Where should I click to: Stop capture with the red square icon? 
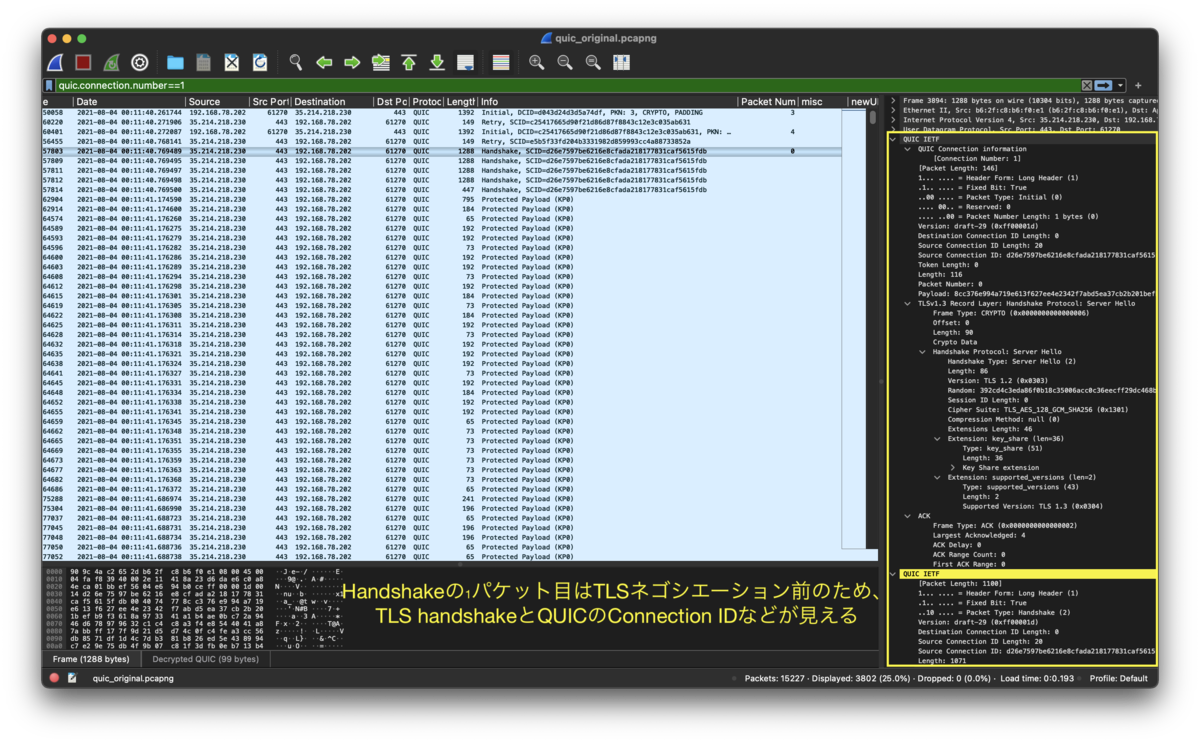[84, 62]
